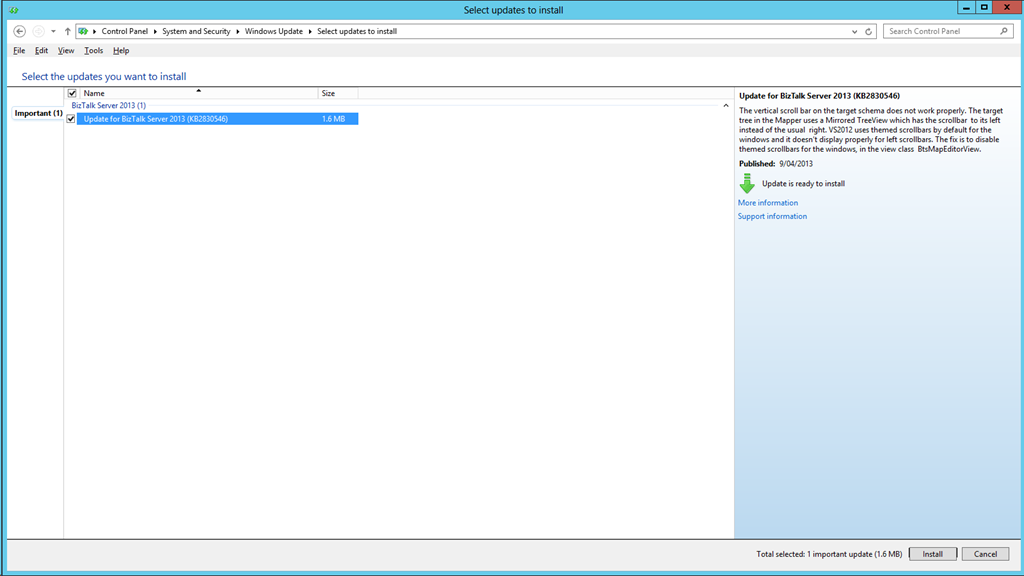Click the BizTalk Server 2013 (1) group header
This screenshot has height=576, width=1024.
pos(108,105)
